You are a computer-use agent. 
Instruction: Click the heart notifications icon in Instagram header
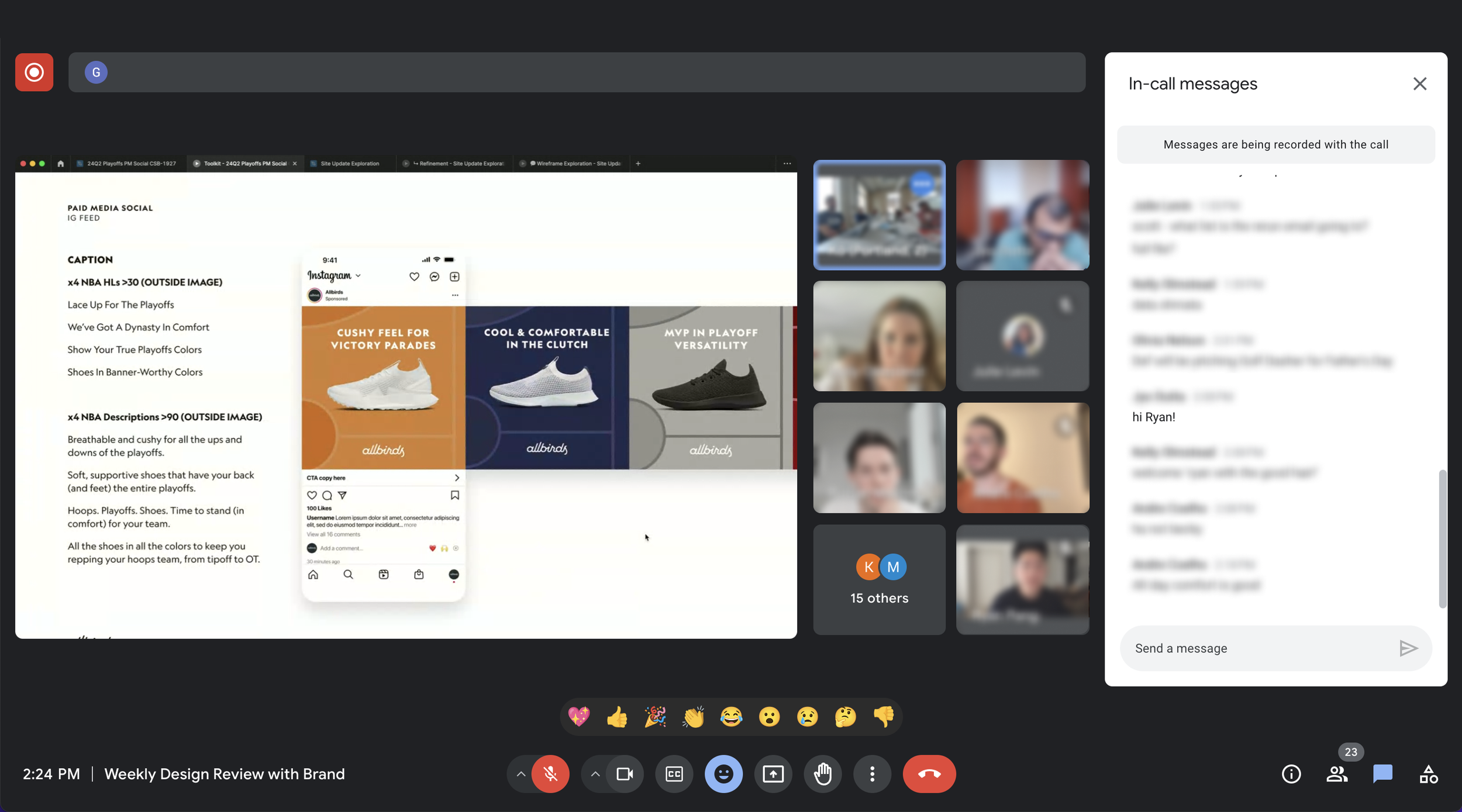coord(414,277)
